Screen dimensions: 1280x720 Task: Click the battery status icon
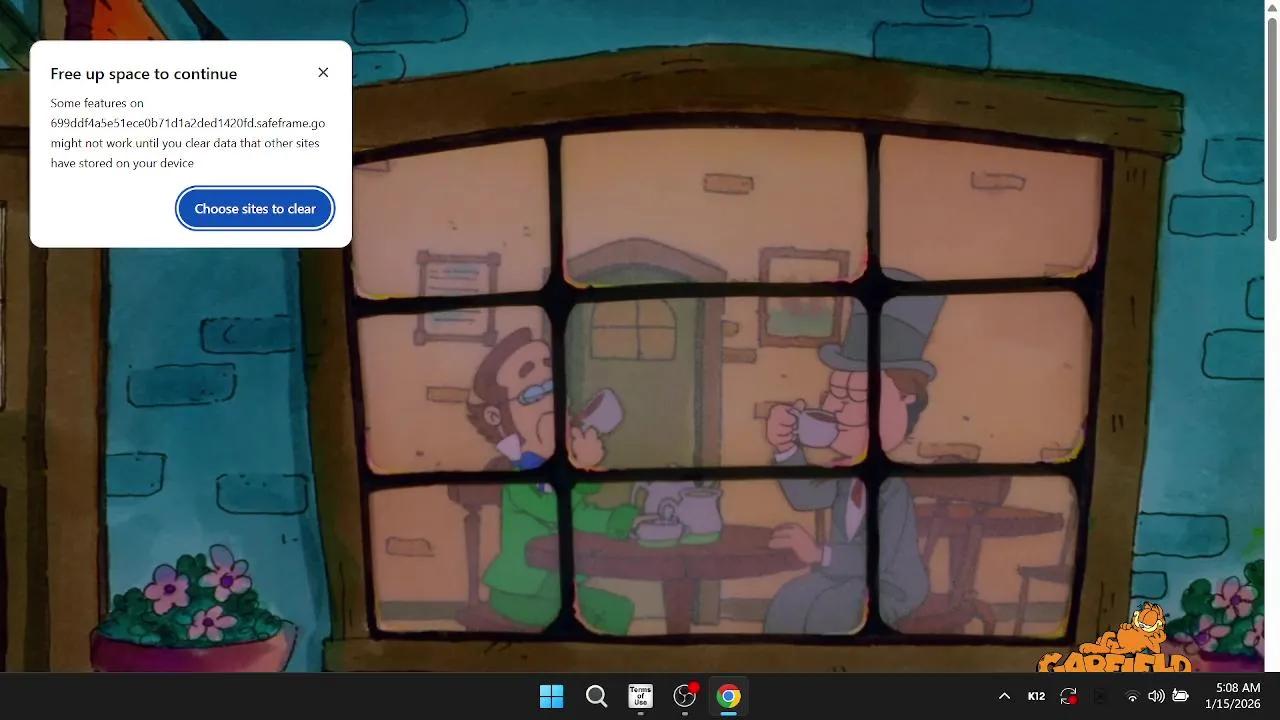(1180, 696)
